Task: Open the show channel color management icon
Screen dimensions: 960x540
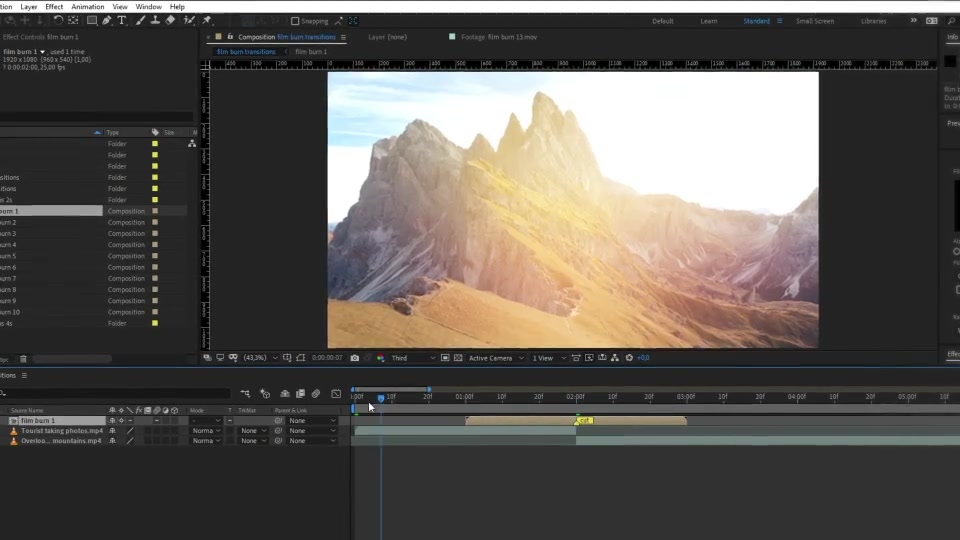Action: pos(381,358)
